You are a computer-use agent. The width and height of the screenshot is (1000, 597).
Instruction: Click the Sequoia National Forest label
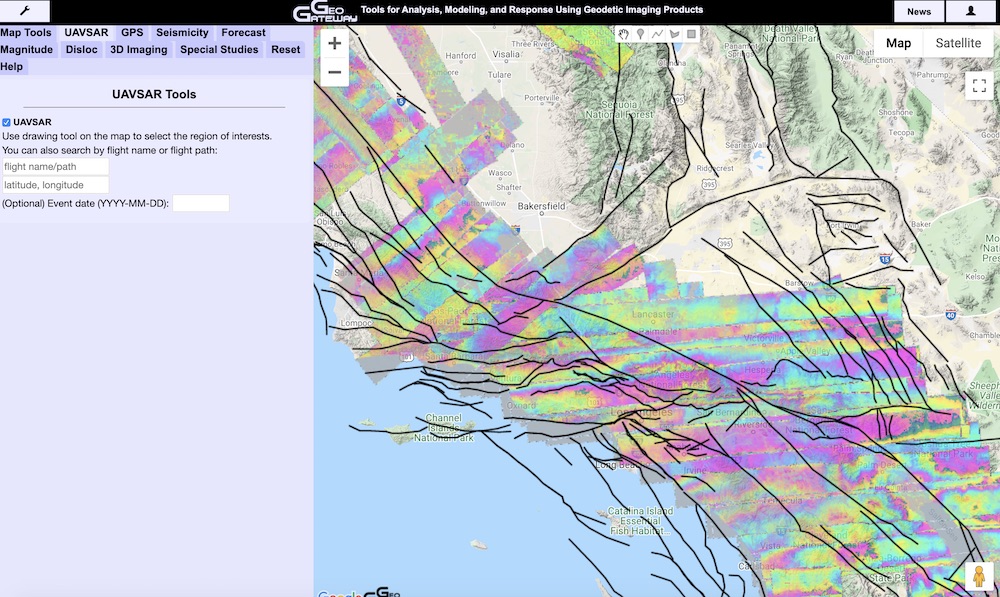click(619, 110)
